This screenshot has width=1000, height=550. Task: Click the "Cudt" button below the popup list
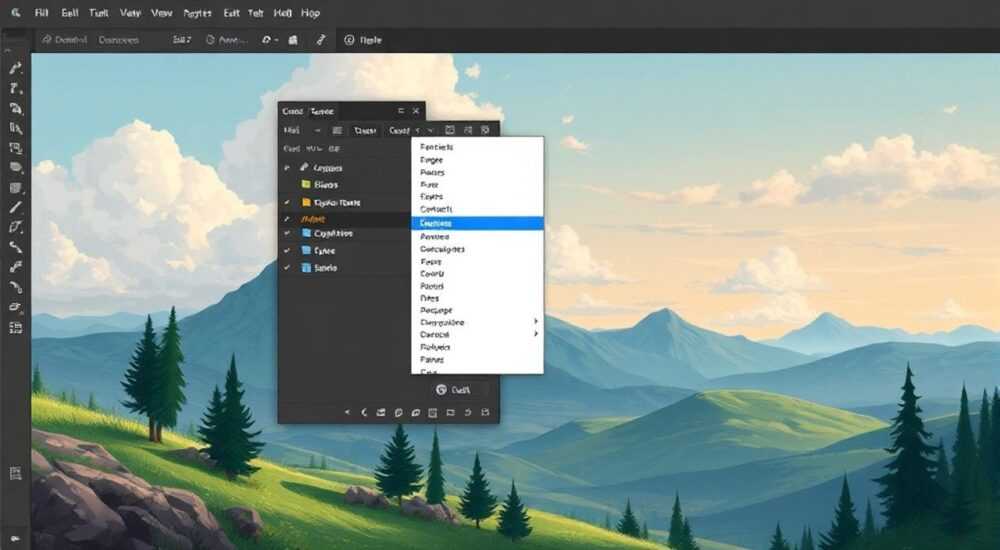click(x=453, y=390)
